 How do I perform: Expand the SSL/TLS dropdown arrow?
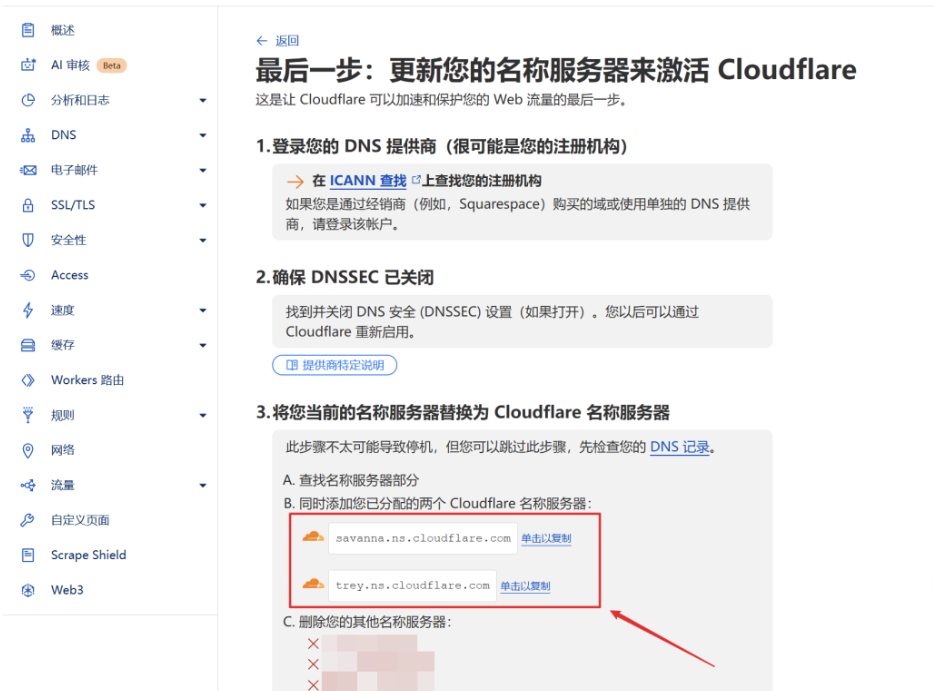pyautogui.click(x=203, y=206)
